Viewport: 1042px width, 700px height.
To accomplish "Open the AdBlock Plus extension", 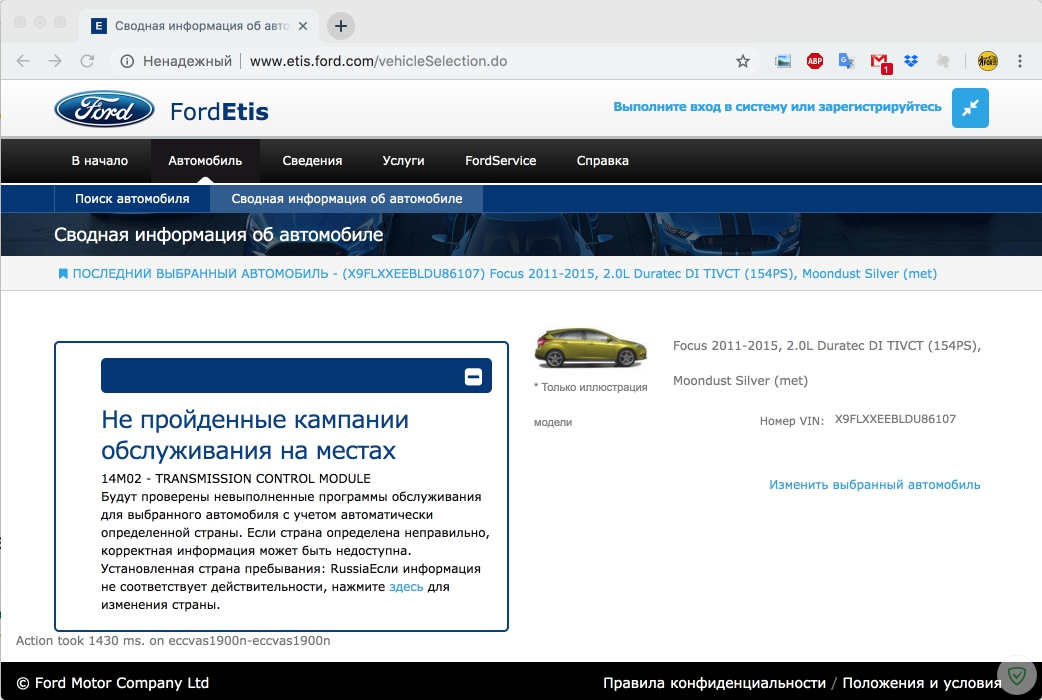I will pyautogui.click(x=815, y=61).
